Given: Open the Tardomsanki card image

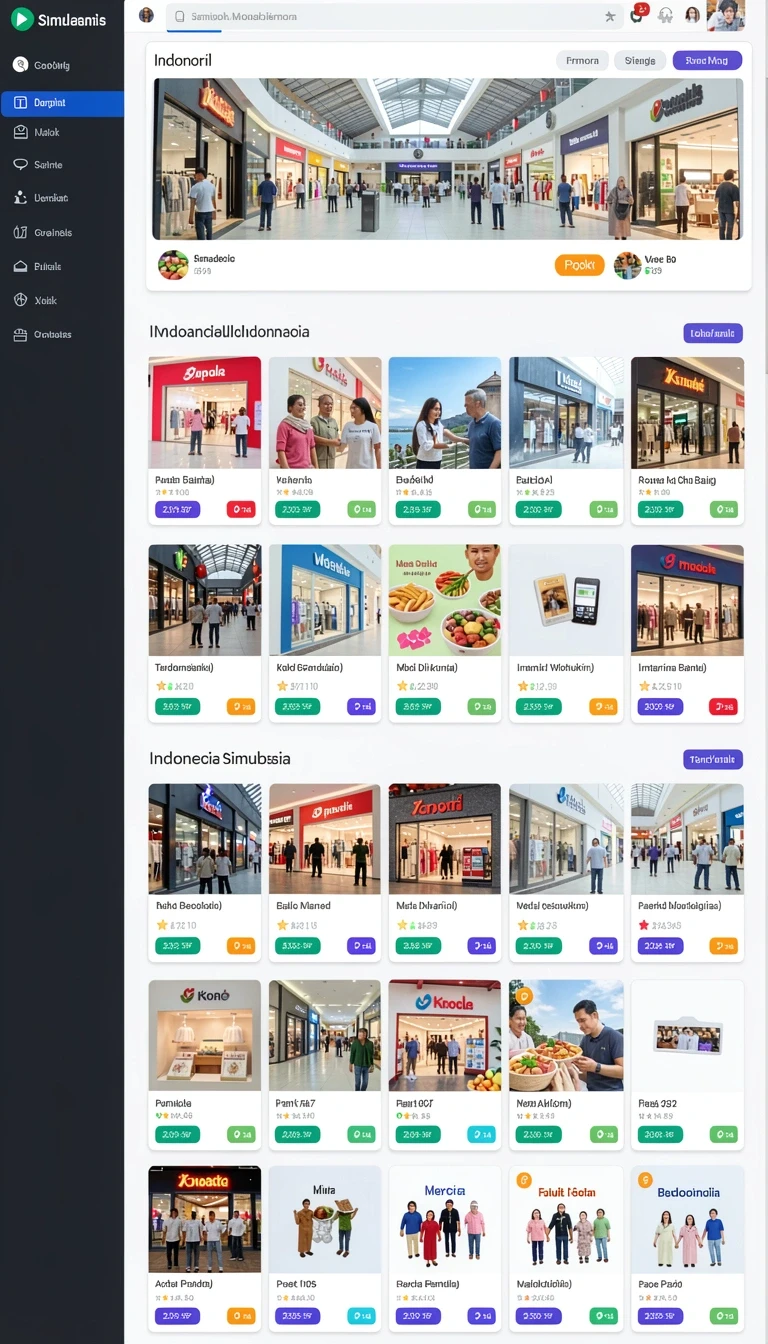Looking at the screenshot, I should click(x=205, y=600).
